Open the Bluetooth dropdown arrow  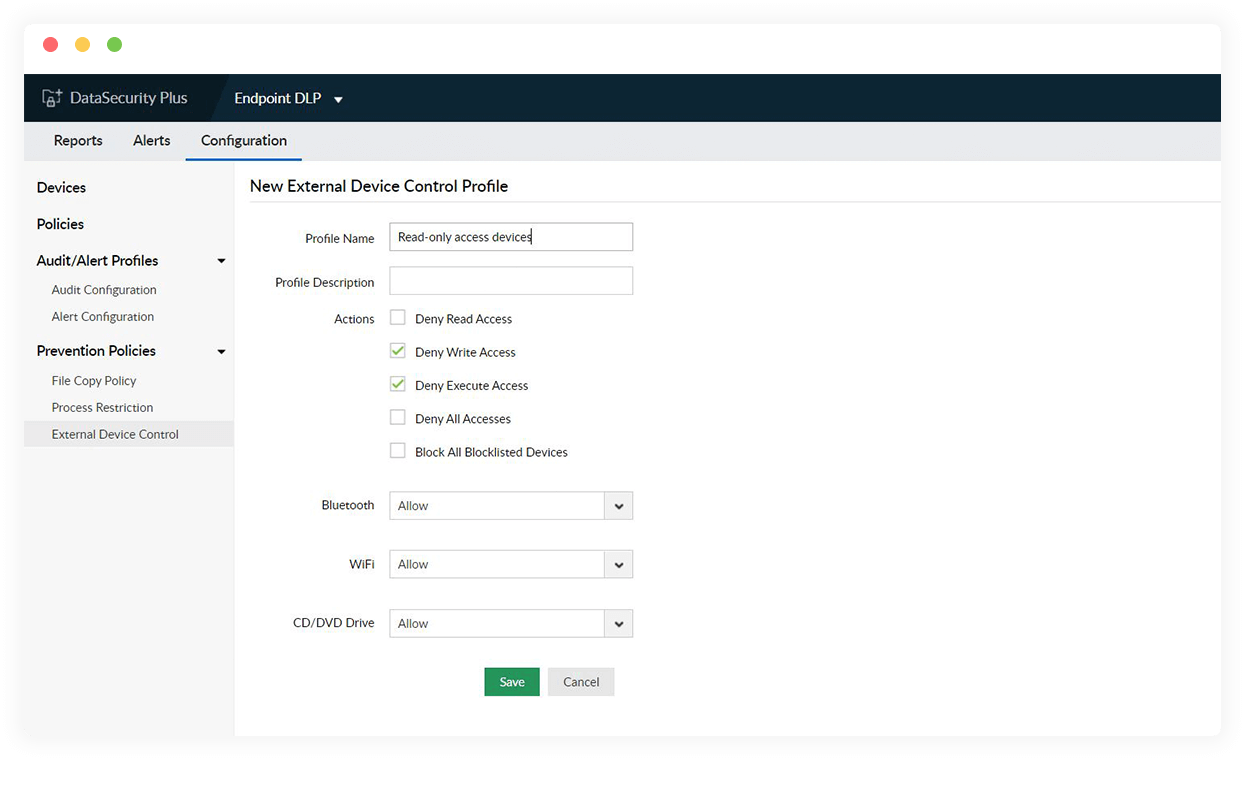619,506
